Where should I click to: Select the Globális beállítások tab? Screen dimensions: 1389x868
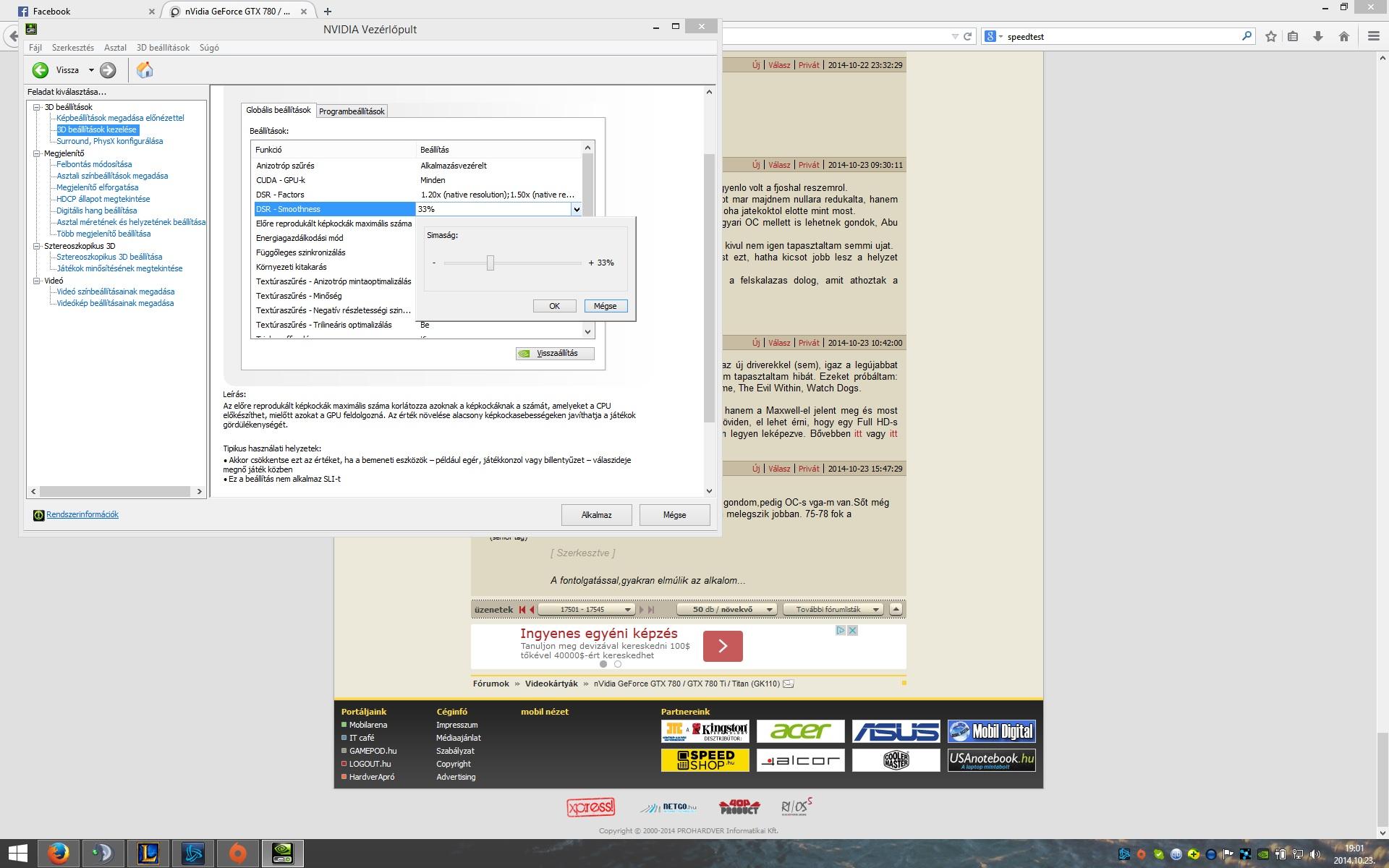point(279,110)
